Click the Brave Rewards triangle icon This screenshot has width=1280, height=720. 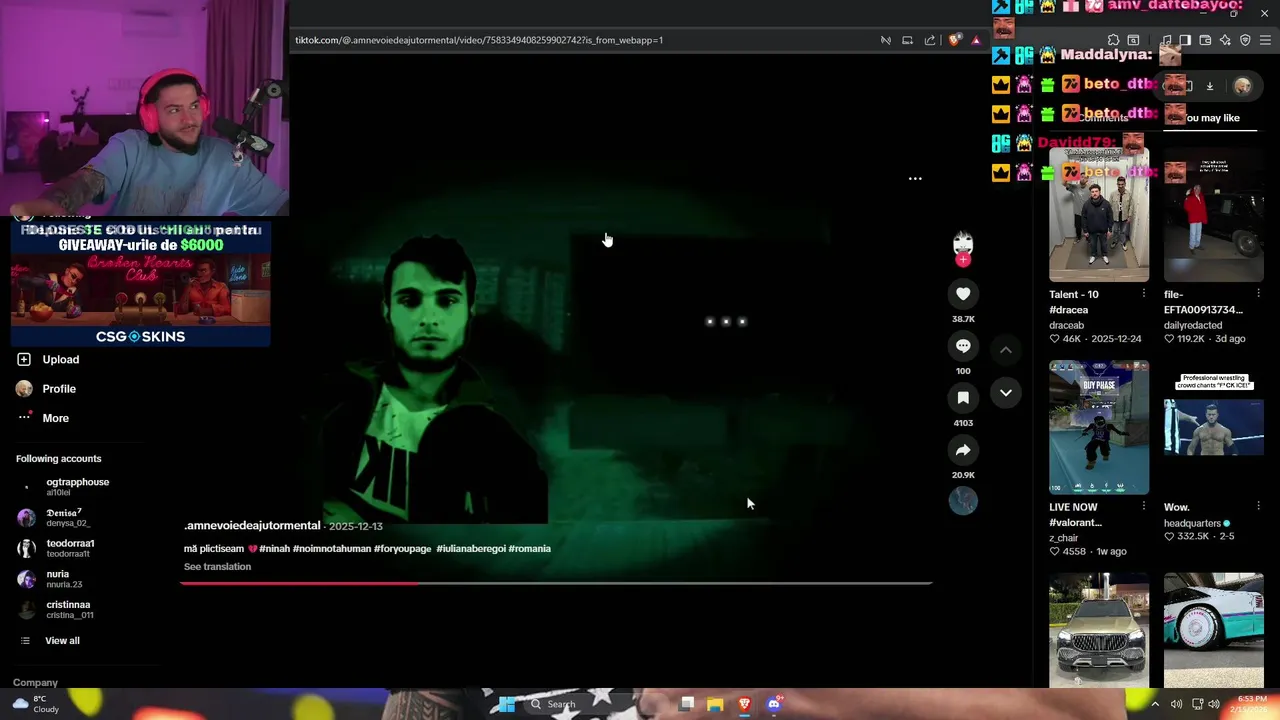pos(976,40)
